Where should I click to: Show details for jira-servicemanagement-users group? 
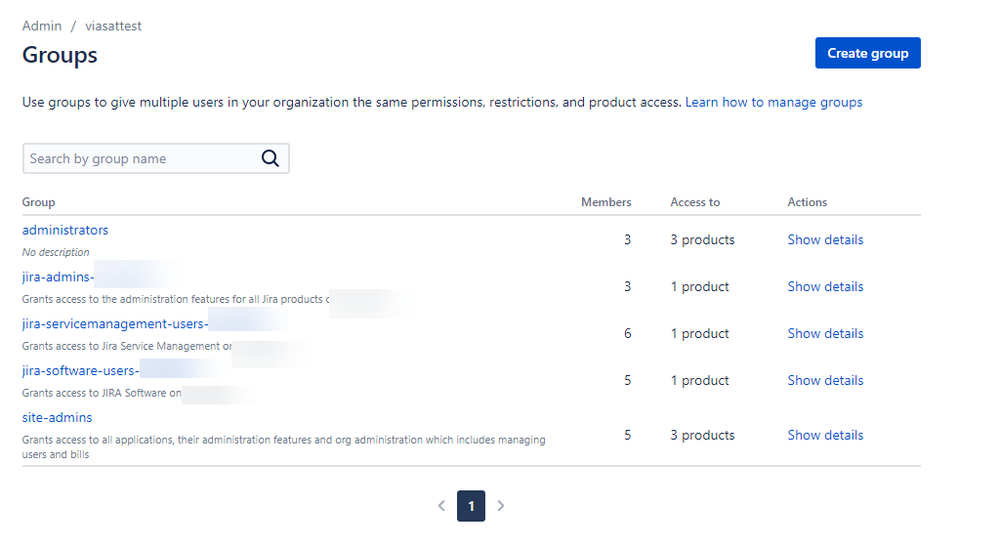click(x=825, y=334)
